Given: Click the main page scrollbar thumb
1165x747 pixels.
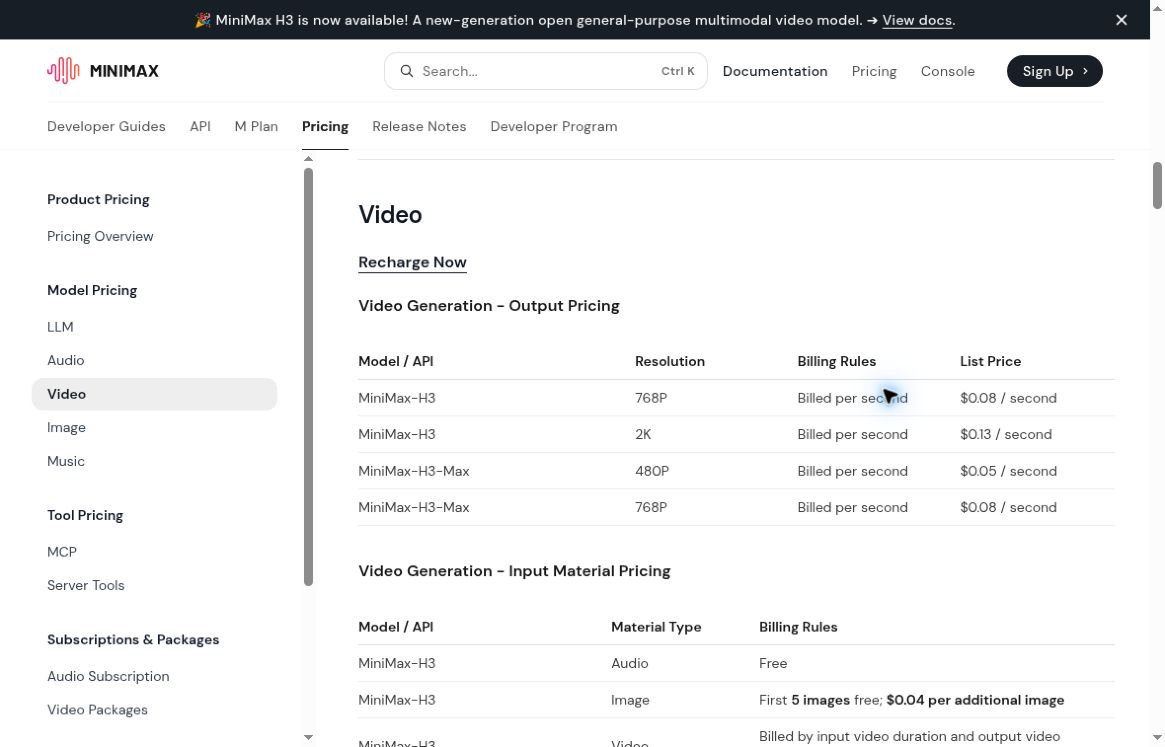Looking at the screenshot, I should [x=1157, y=186].
